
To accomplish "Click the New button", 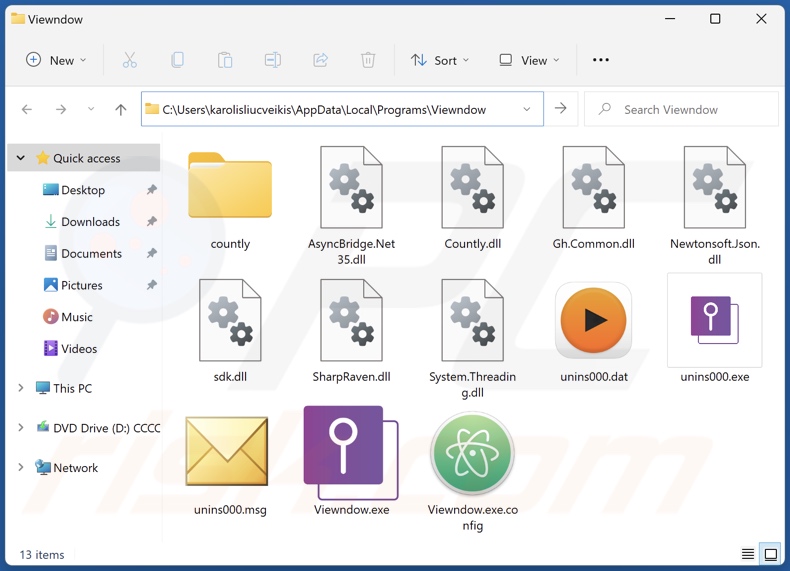I will click(x=56, y=60).
